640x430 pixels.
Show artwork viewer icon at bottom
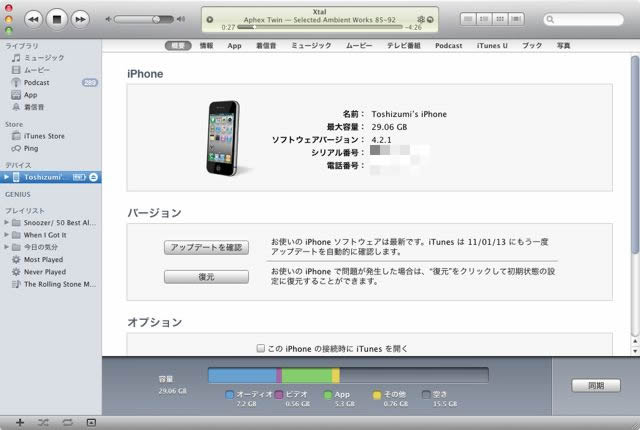click(91, 423)
